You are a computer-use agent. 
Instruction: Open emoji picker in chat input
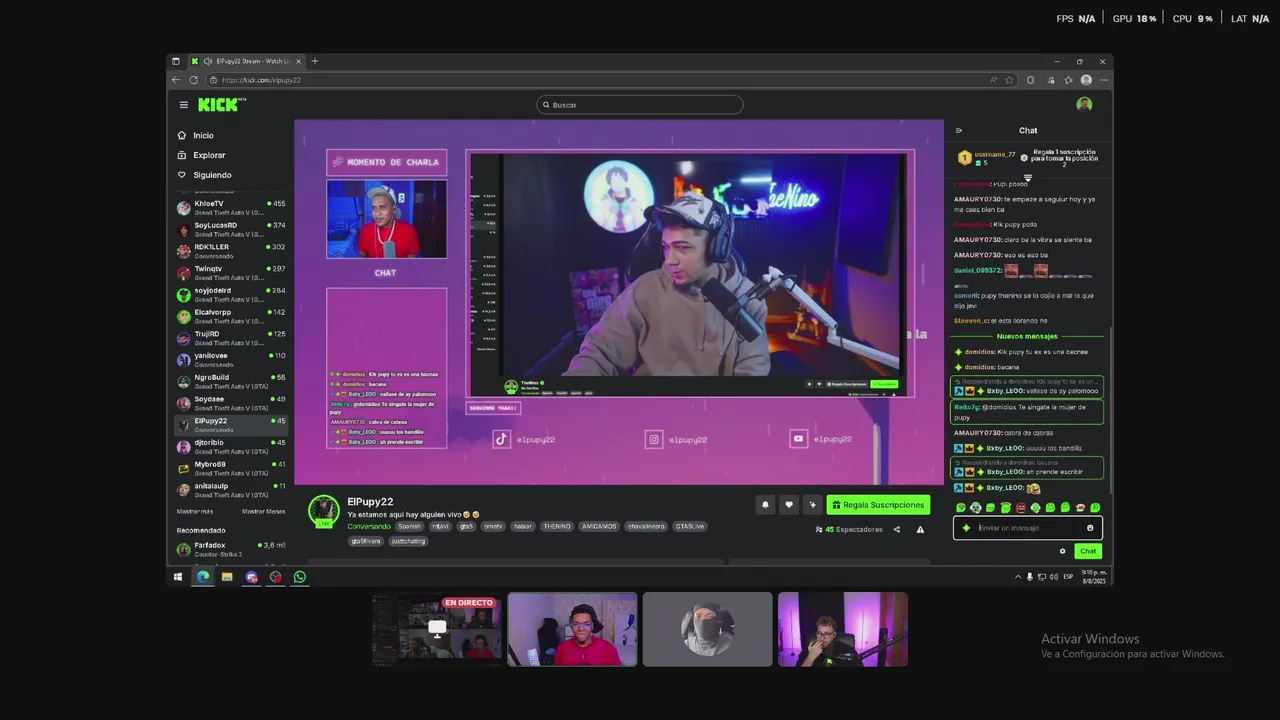pyautogui.click(x=1090, y=528)
